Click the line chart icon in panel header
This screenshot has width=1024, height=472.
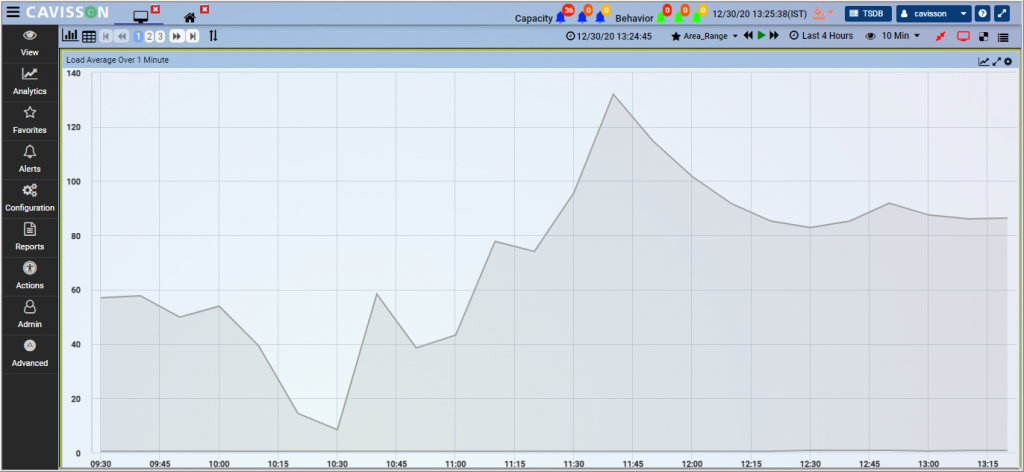(984, 61)
